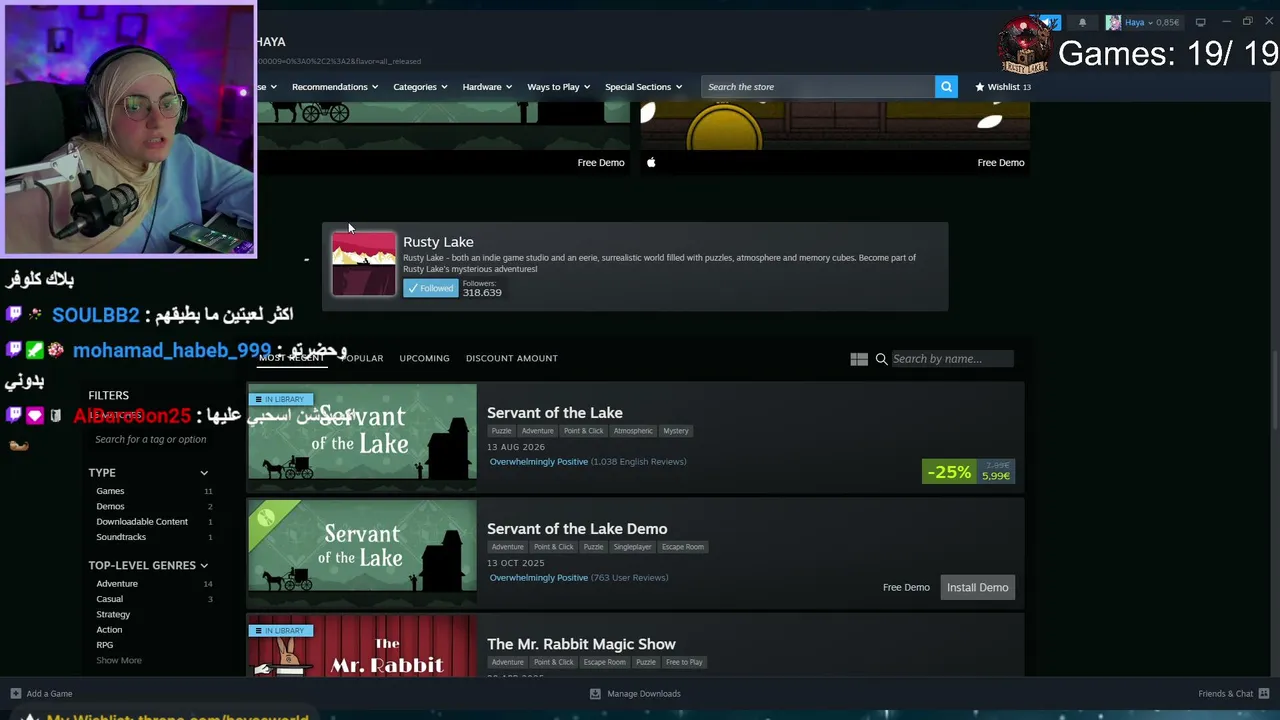Toggle the Followed button for Rusty Lake
This screenshot has width=1280, height=720.
pos(431,288)
